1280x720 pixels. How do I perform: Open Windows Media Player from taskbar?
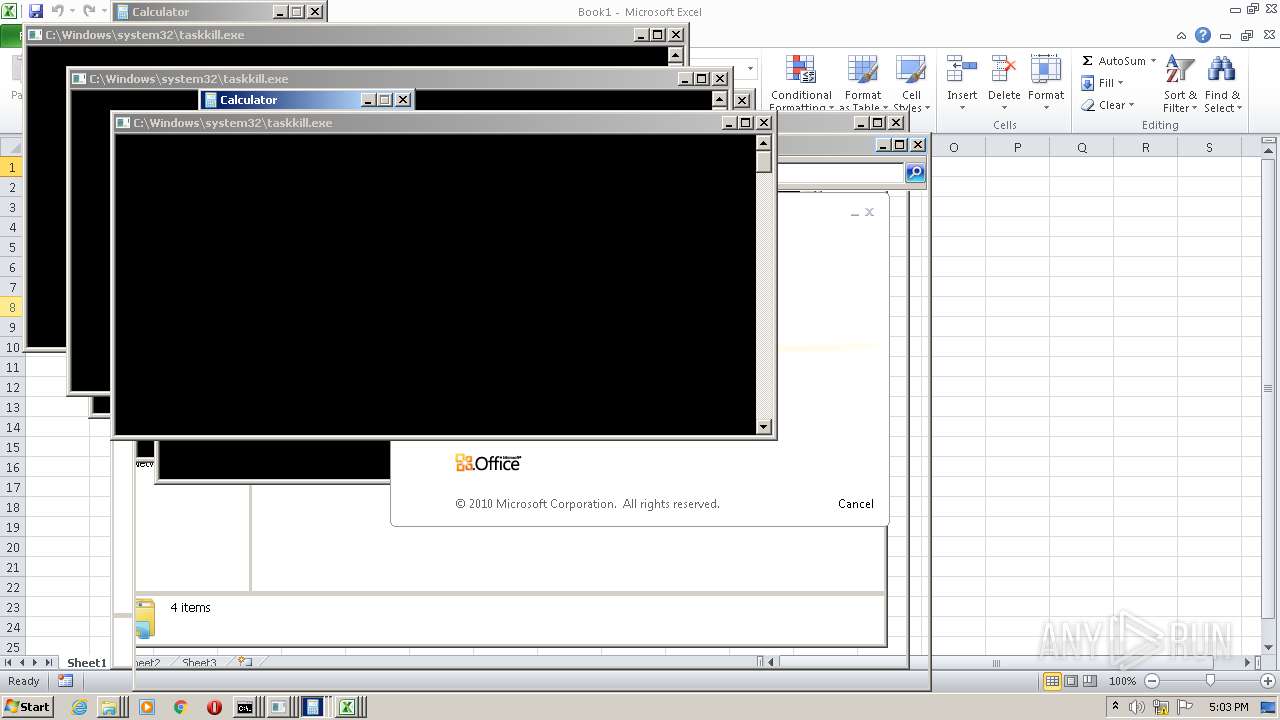(x=147, y=707)
